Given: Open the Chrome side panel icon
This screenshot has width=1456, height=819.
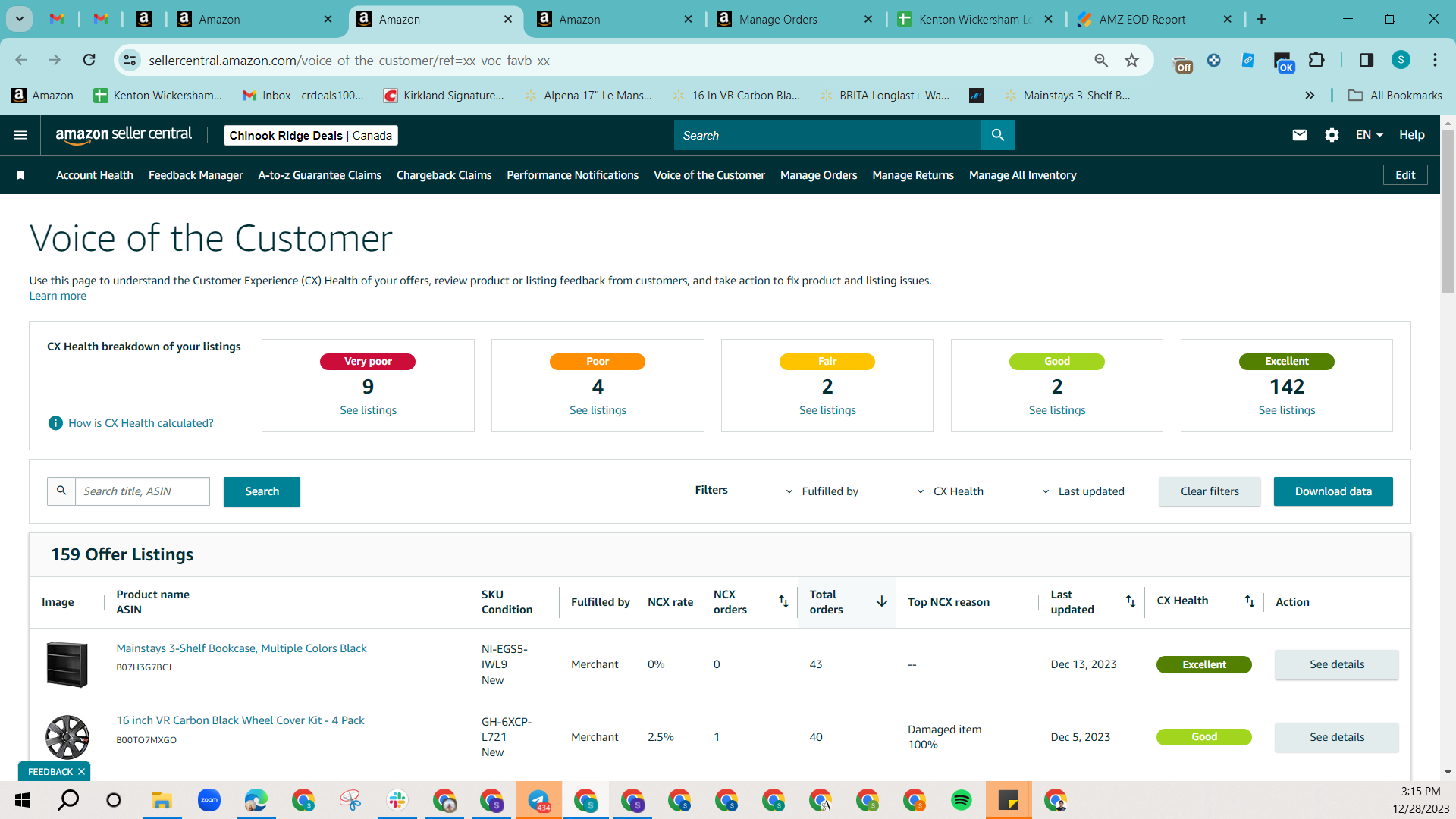Looking at the screenshot, I should coord(1367,60).
